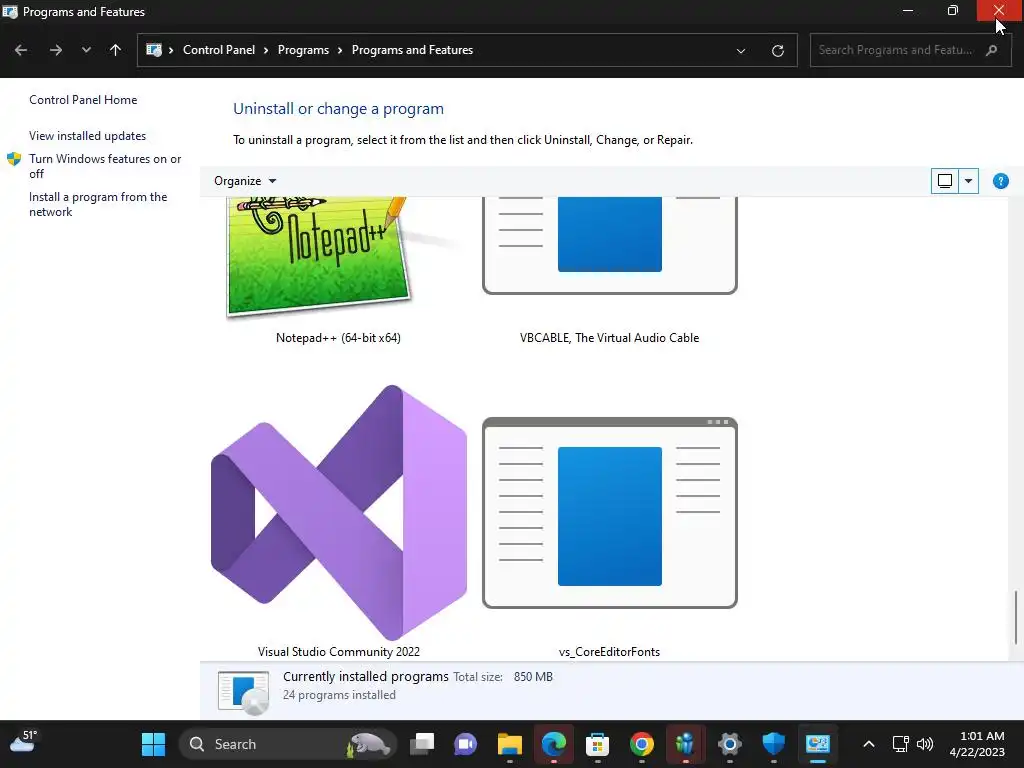
Task: Refresh the Programs and Features list
Action: click(x=777, y=50)
